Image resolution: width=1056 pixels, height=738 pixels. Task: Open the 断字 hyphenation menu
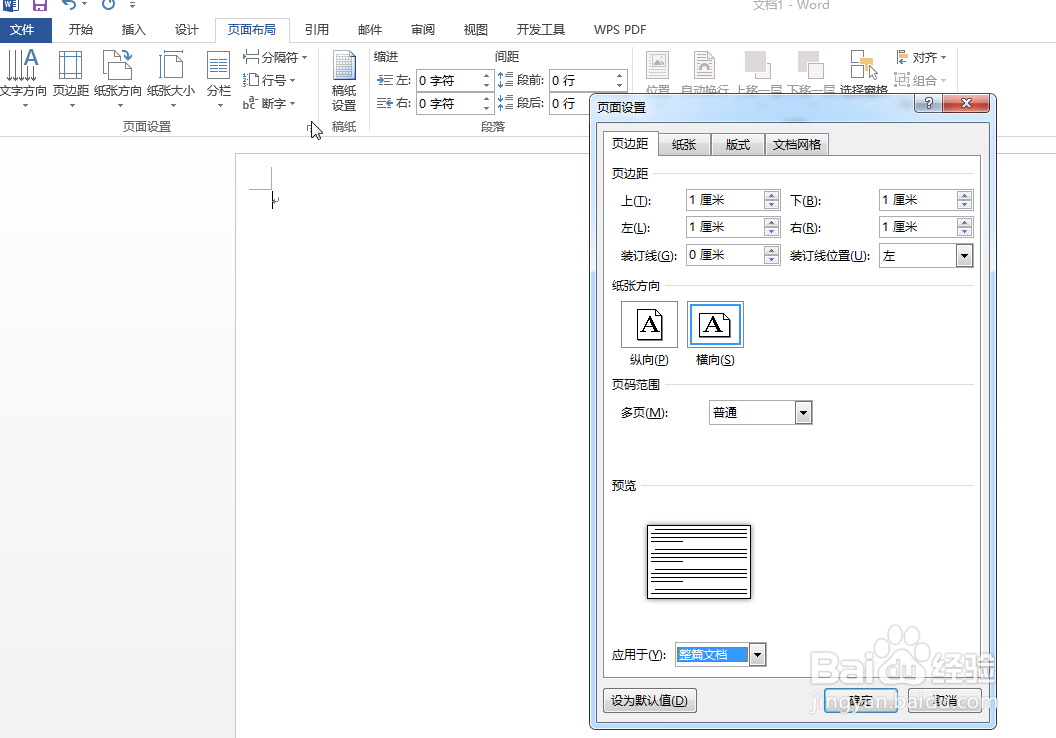269,103
